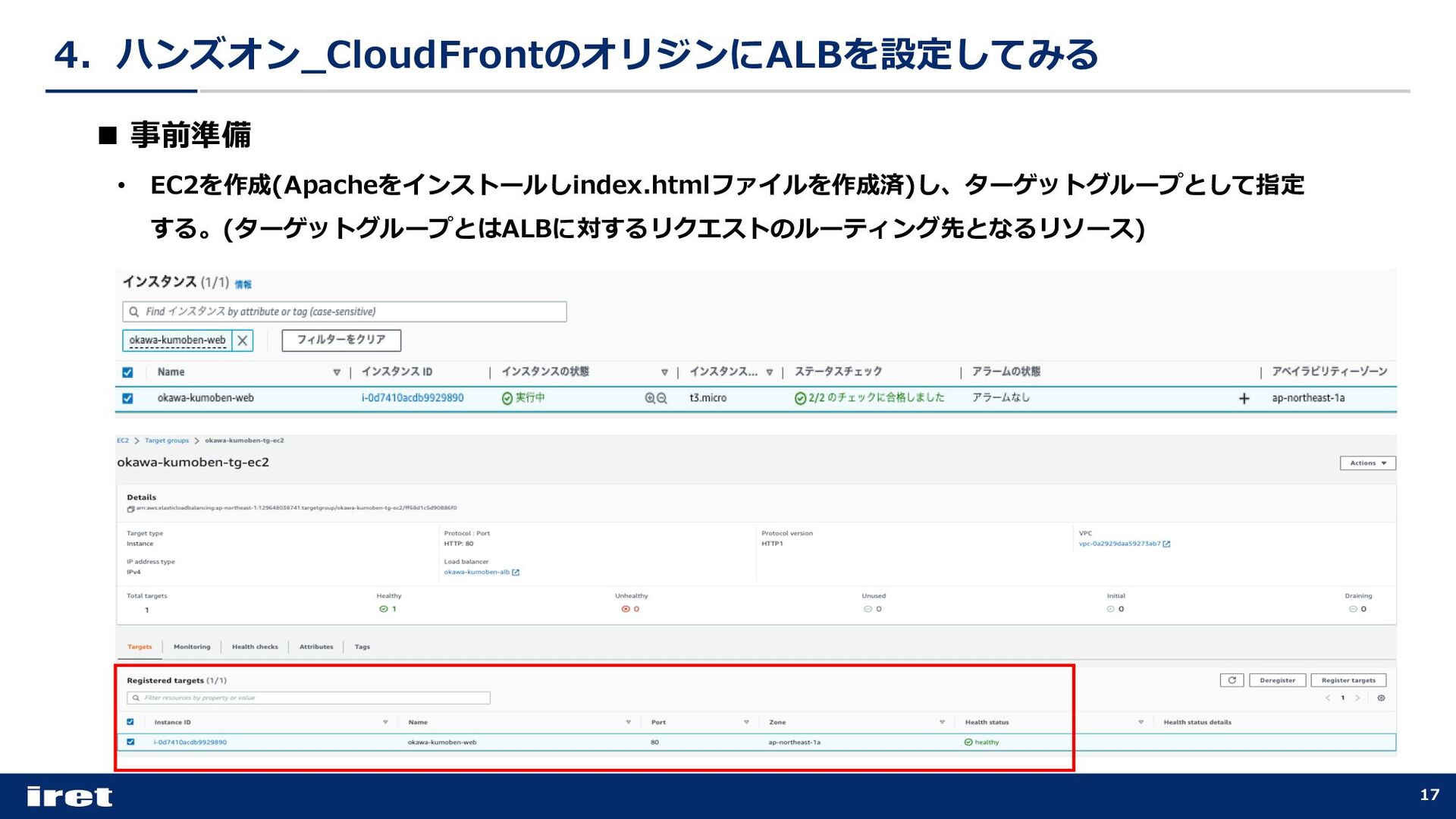Open the Attributes tab
The width and height of the screenshot is (1456, 819).
tap(316, 647)
